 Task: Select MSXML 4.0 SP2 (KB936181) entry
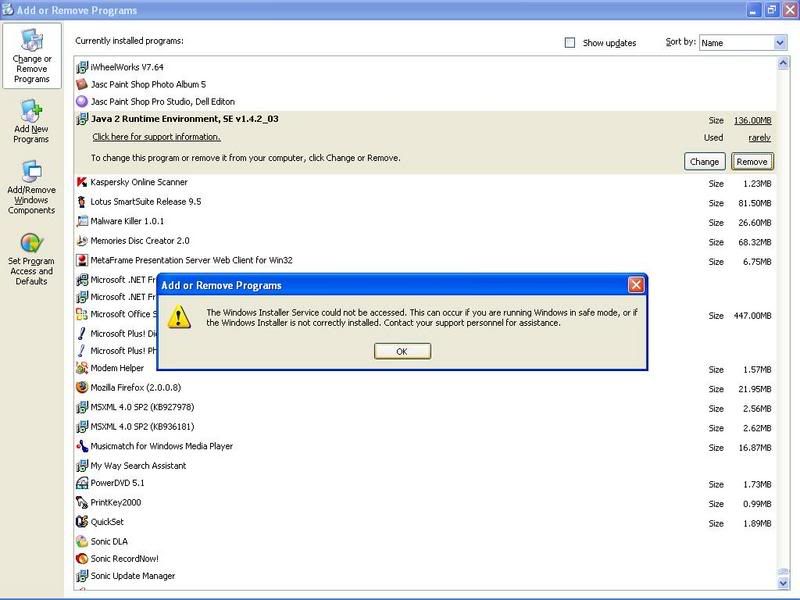[425, 427]
